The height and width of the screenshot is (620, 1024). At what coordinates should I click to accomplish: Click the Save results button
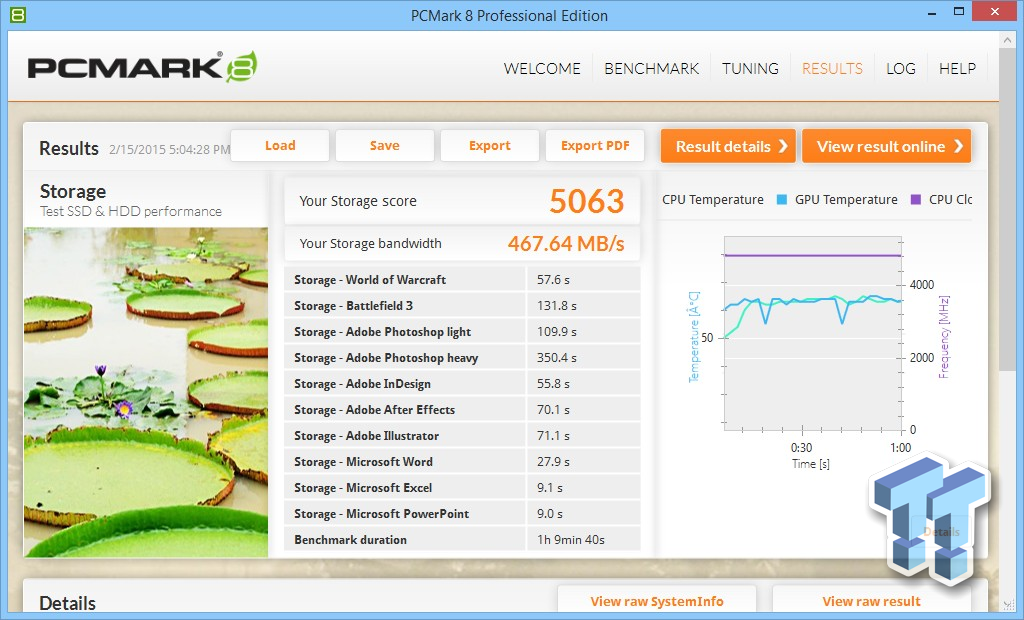[x=385, y=146]
